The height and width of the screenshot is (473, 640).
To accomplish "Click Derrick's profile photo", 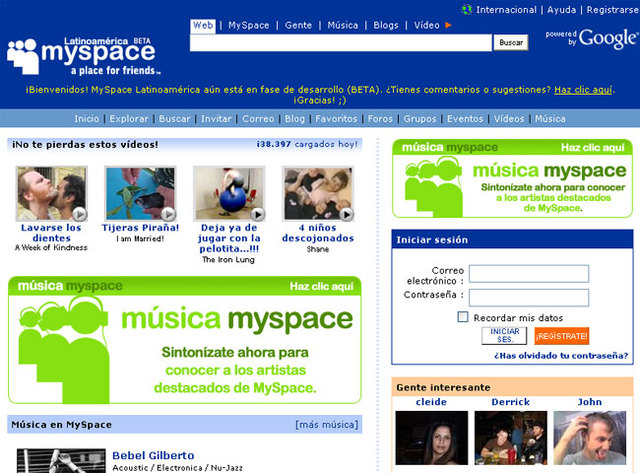I will pos(511,438).
